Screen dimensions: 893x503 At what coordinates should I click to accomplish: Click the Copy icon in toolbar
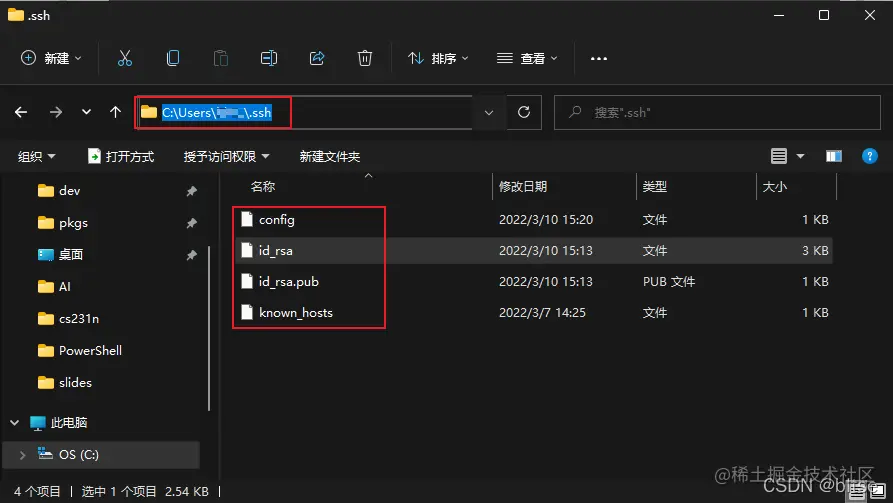tap(173, 58)
